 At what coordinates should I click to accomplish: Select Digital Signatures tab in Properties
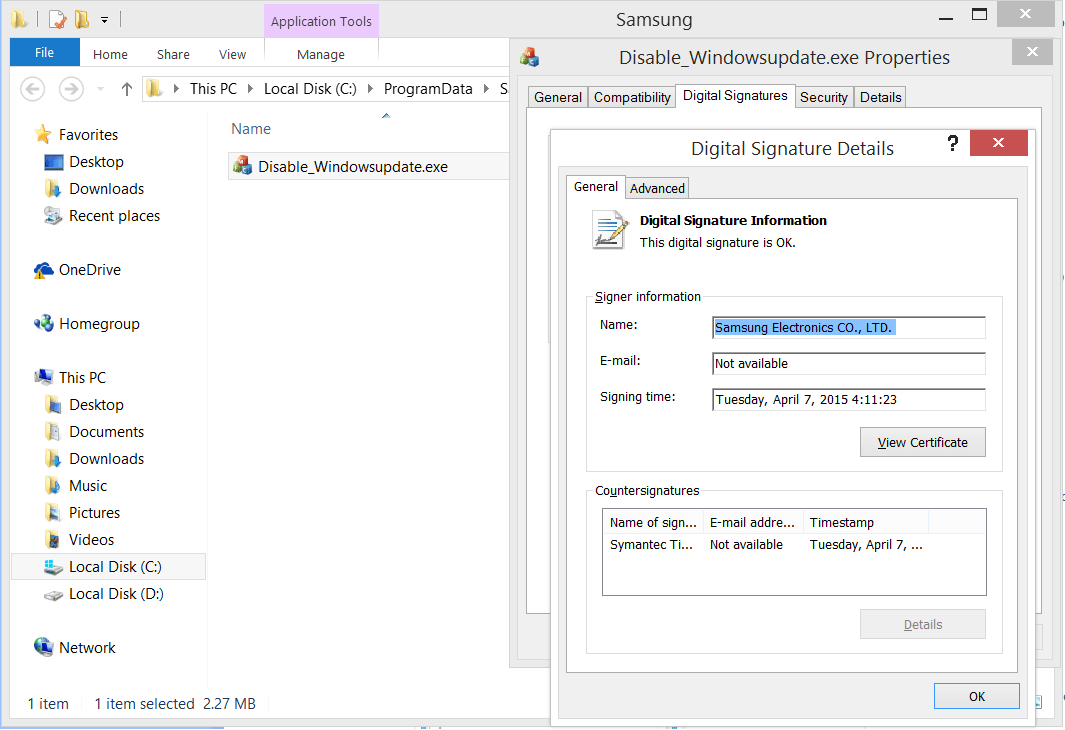[735, 96]
